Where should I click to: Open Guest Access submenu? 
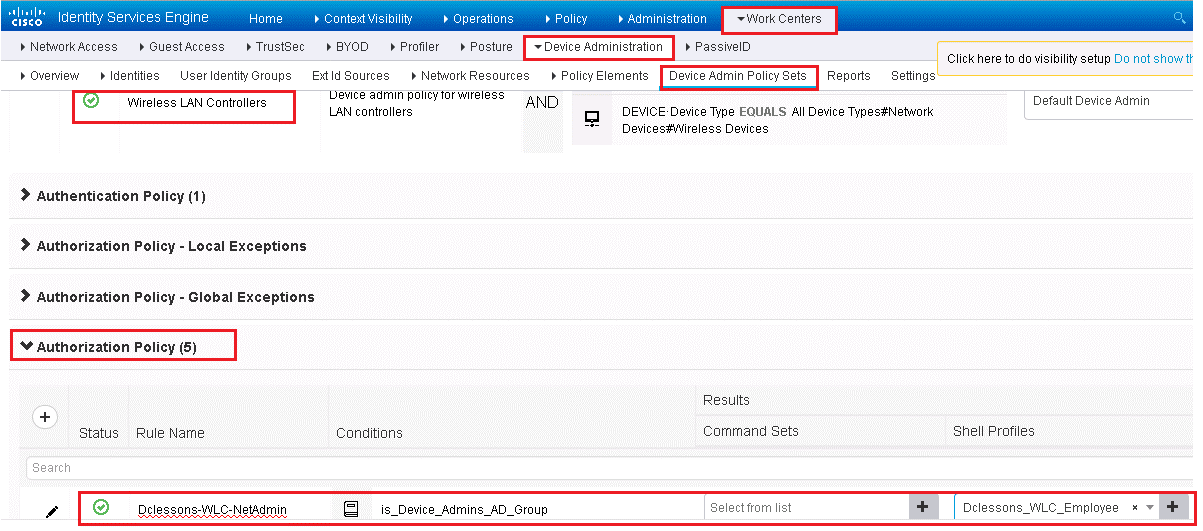(182, 47)
